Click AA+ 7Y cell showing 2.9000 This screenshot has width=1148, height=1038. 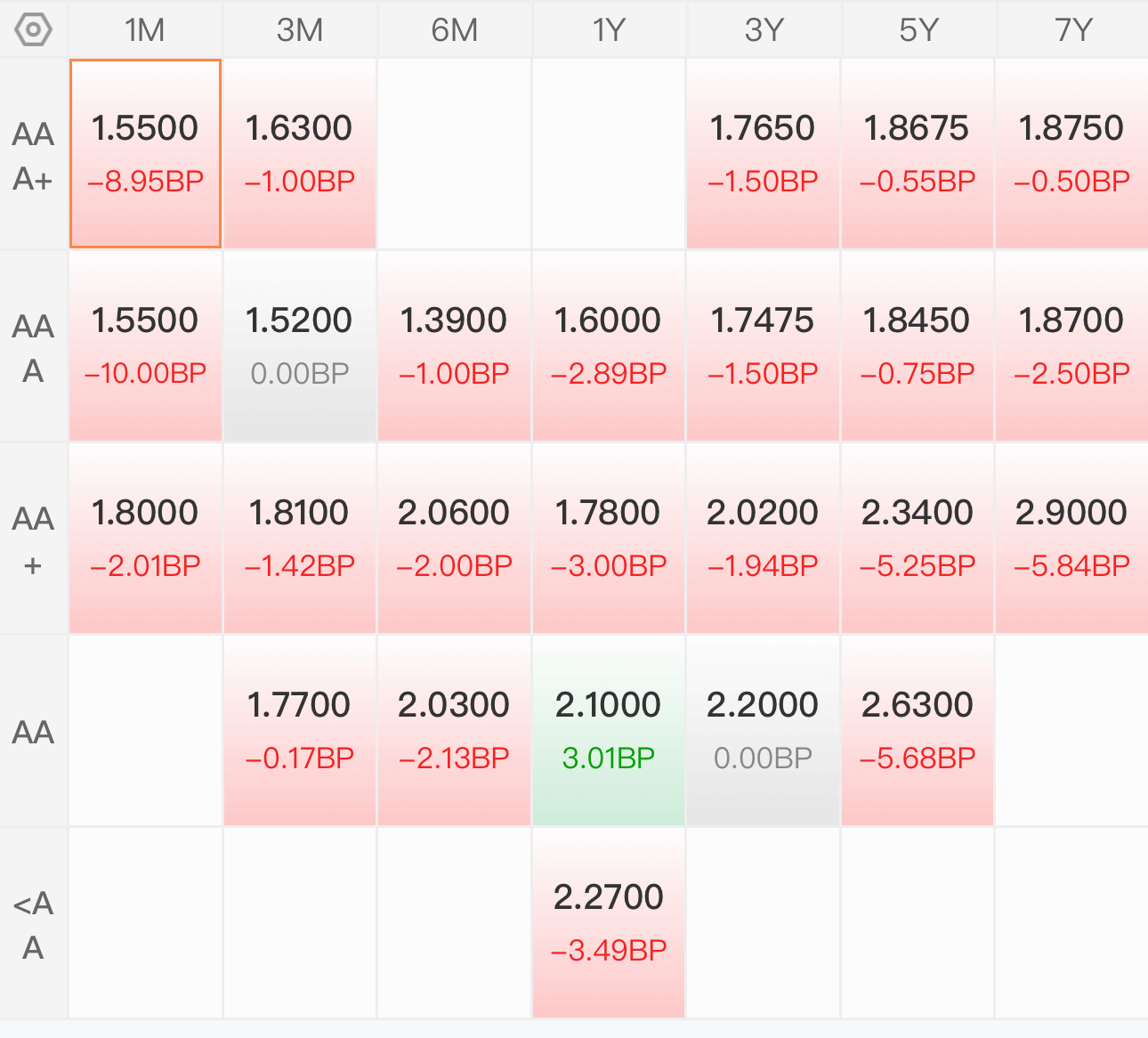click(1072, 539)
